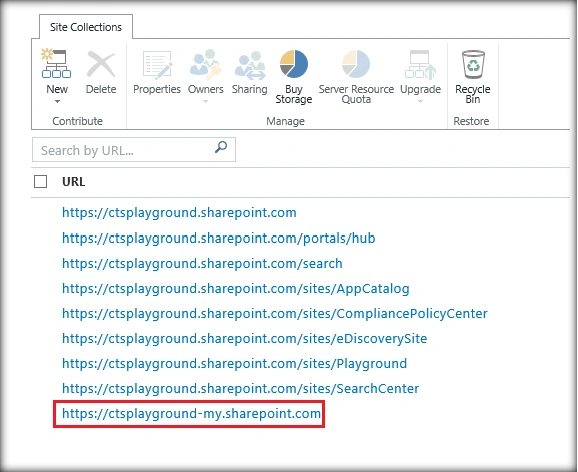Click the URL column header
Image resolution: width=578 pixels, height=472 pixels.
73,182
